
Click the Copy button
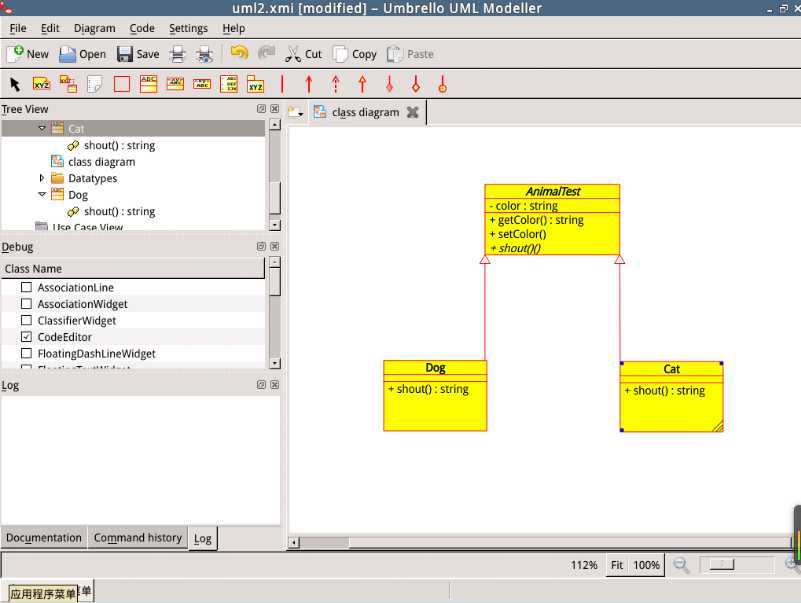tap(355, 54)
